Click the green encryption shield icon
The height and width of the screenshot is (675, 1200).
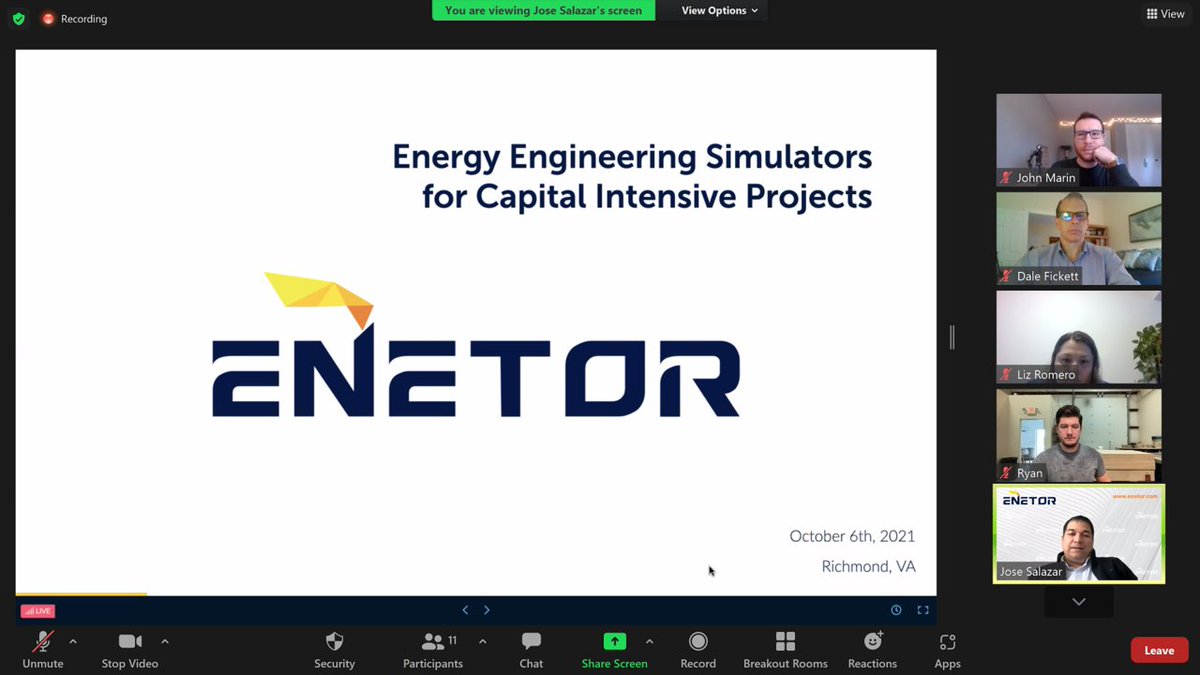pyautogui.click(x=18, y=18)
